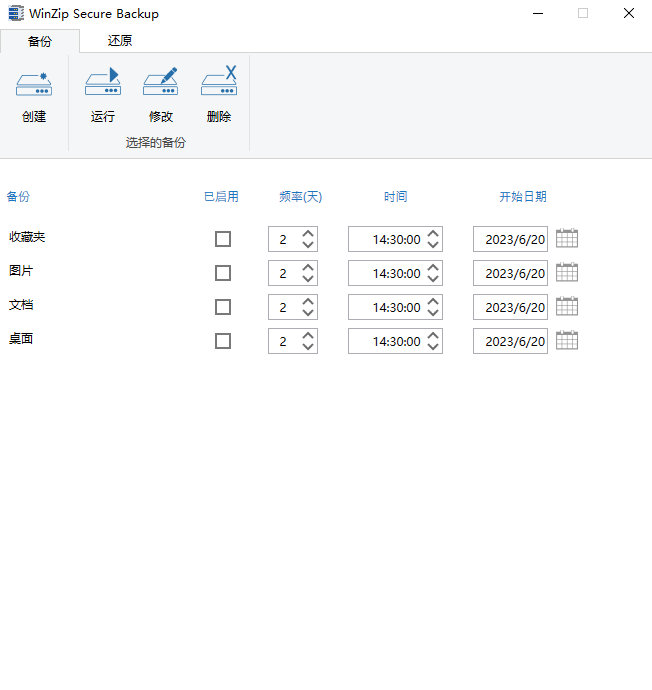This screenshot has height=690, width=652.
Task: Toggle the 桌面 backup checkbox
Action: point(223,341)
